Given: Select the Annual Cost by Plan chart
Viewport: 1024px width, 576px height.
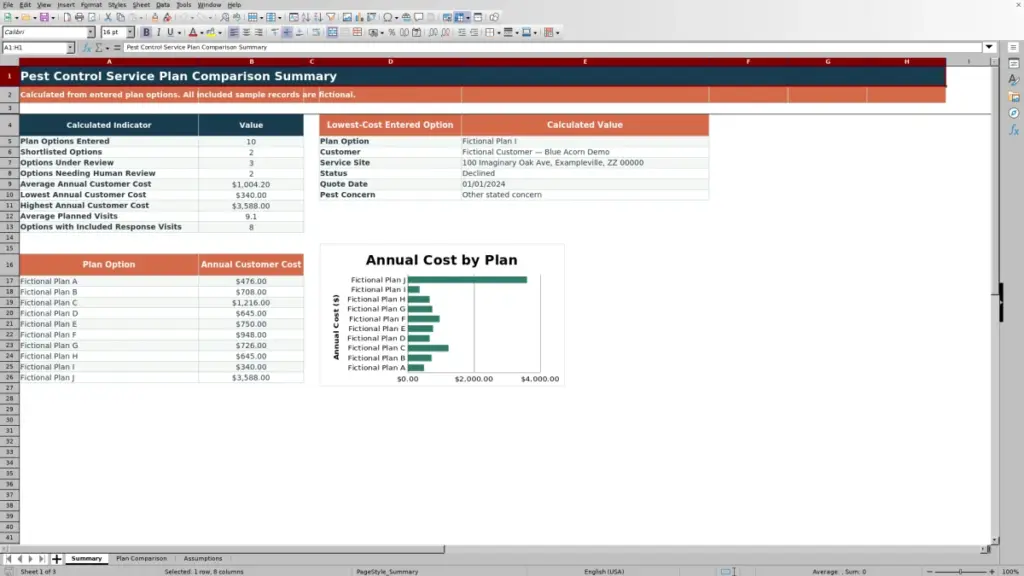Looking at the screenshot, I should tap(442, 315).
